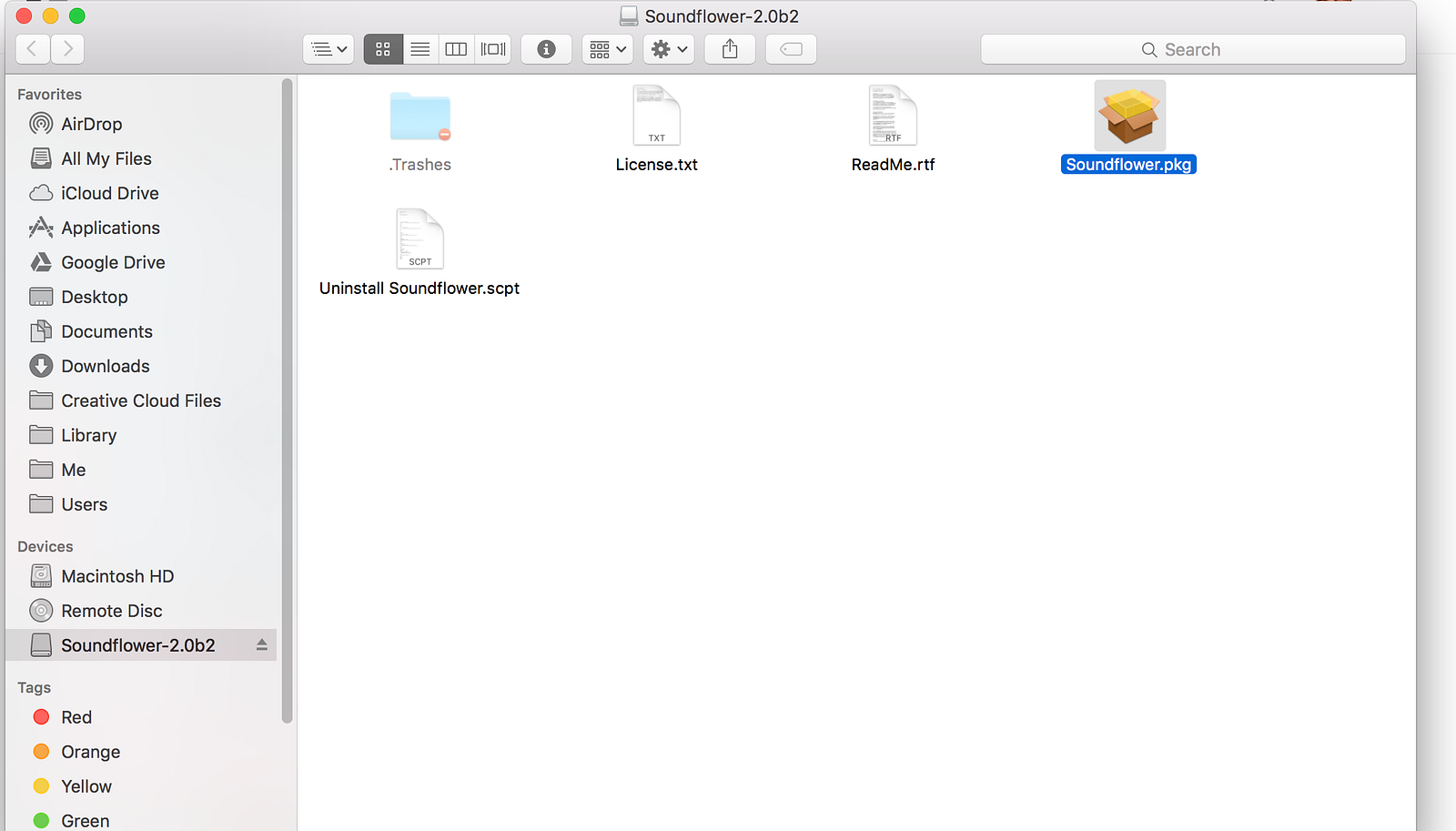Open the path list dropdown in toolbar
The image size is (1456, 831).
point(328,49)
